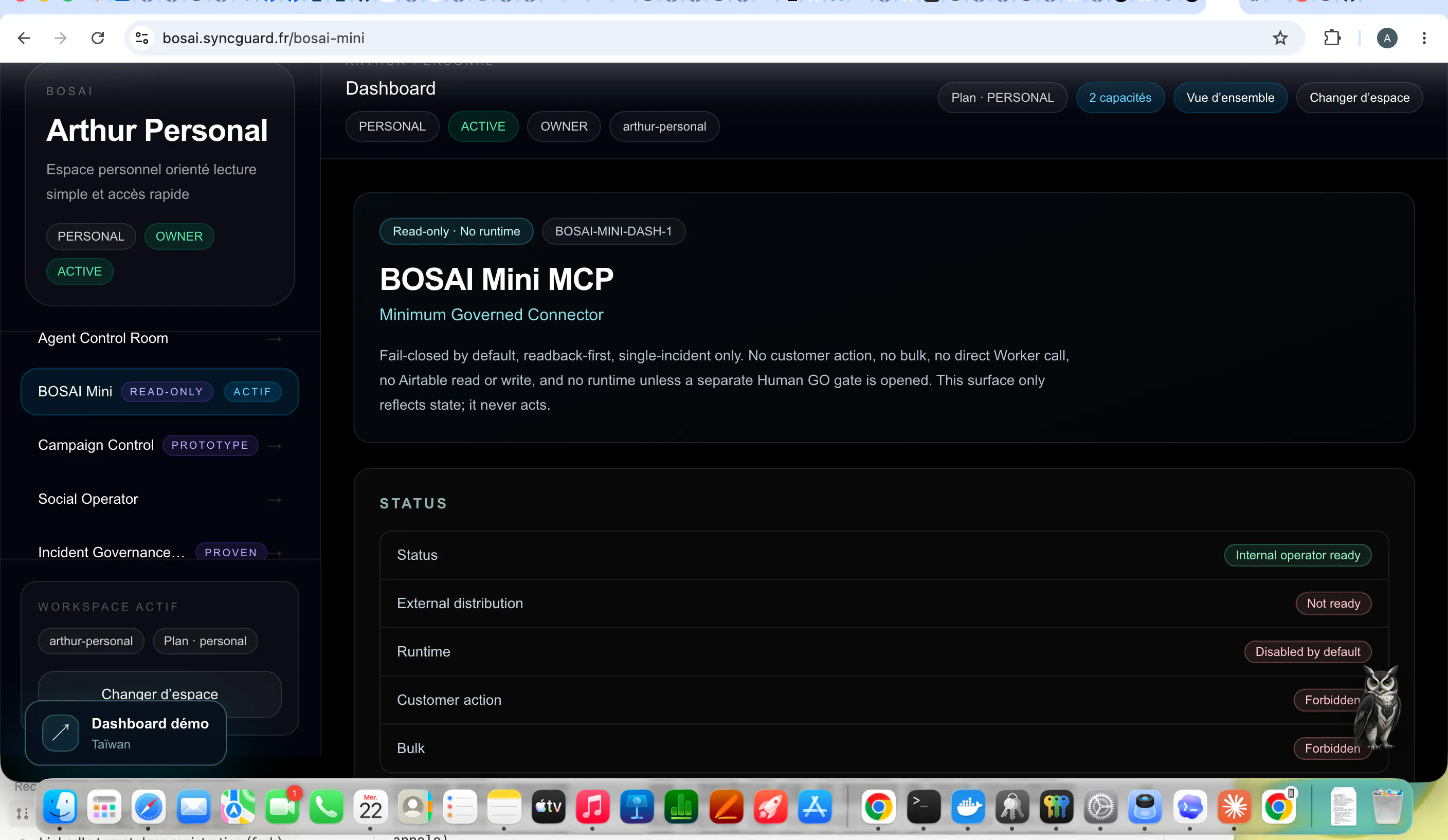The width and height of the screenshot is (1448, 840).
Task: Click the Internal operator ready status badge
Action: click(x=1297, y=555)
